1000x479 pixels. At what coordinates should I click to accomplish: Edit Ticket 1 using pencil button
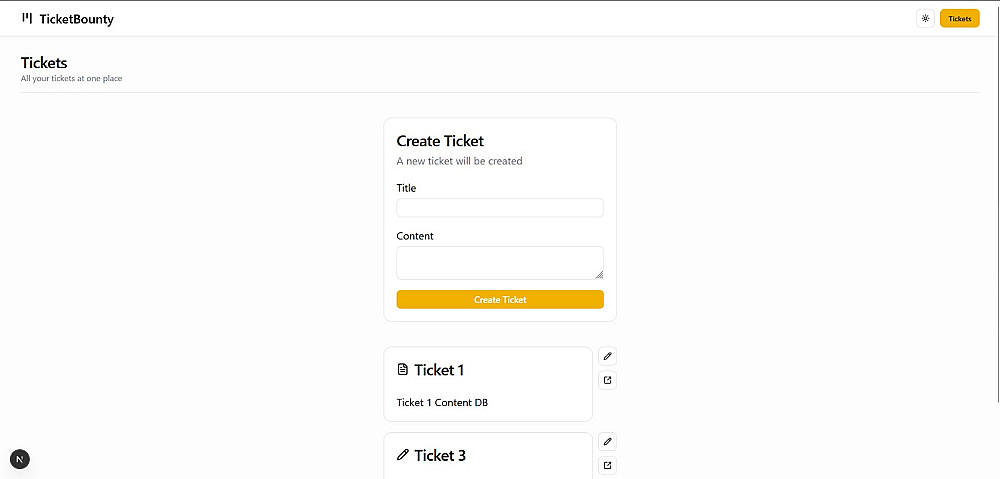click(x=607, y=356)
